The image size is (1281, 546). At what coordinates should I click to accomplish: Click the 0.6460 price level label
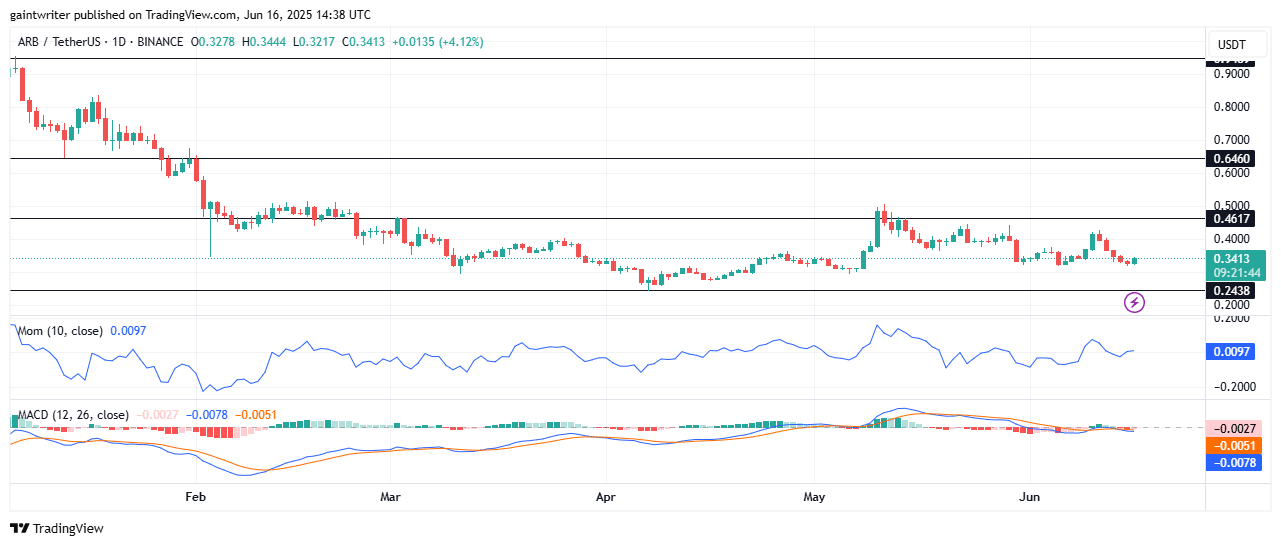pyautogui.click(x=1231, y=158)
